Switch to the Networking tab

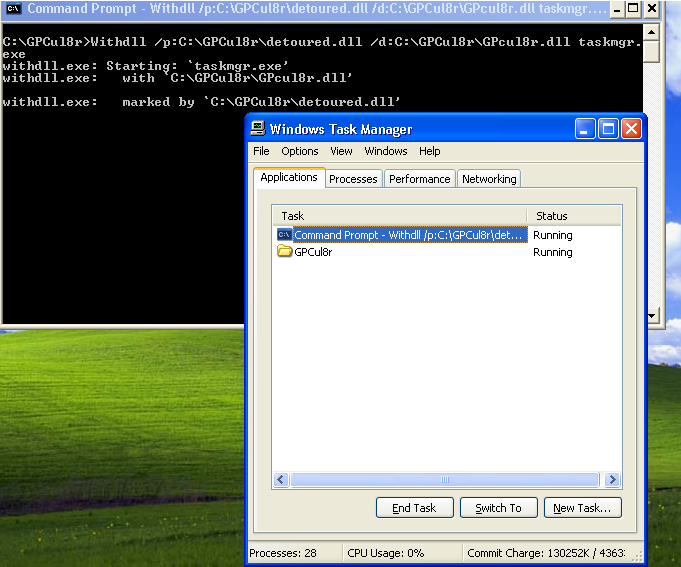pos(489,179)
